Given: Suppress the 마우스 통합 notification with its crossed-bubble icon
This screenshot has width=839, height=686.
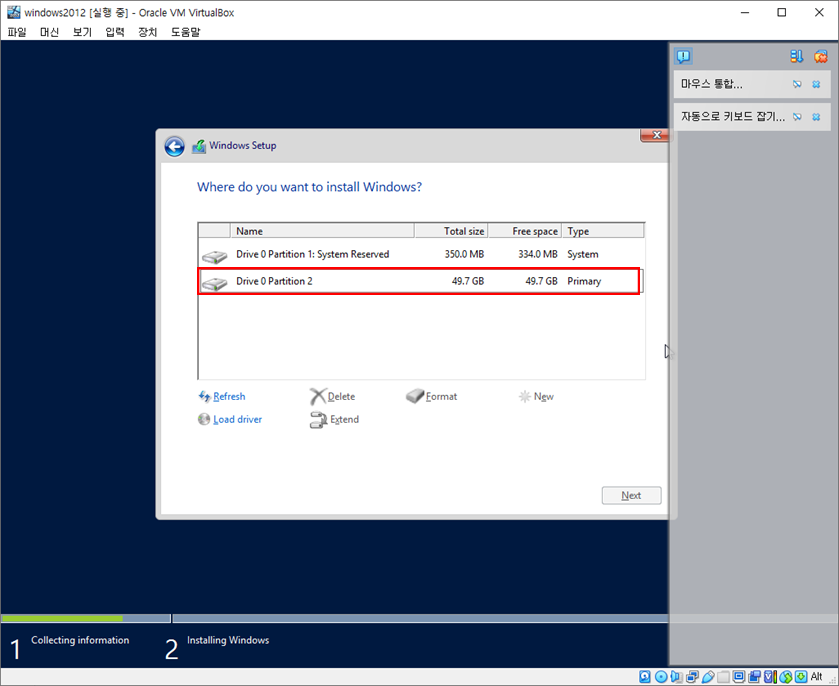Looking at the screenshot, I should coord(797,84).
